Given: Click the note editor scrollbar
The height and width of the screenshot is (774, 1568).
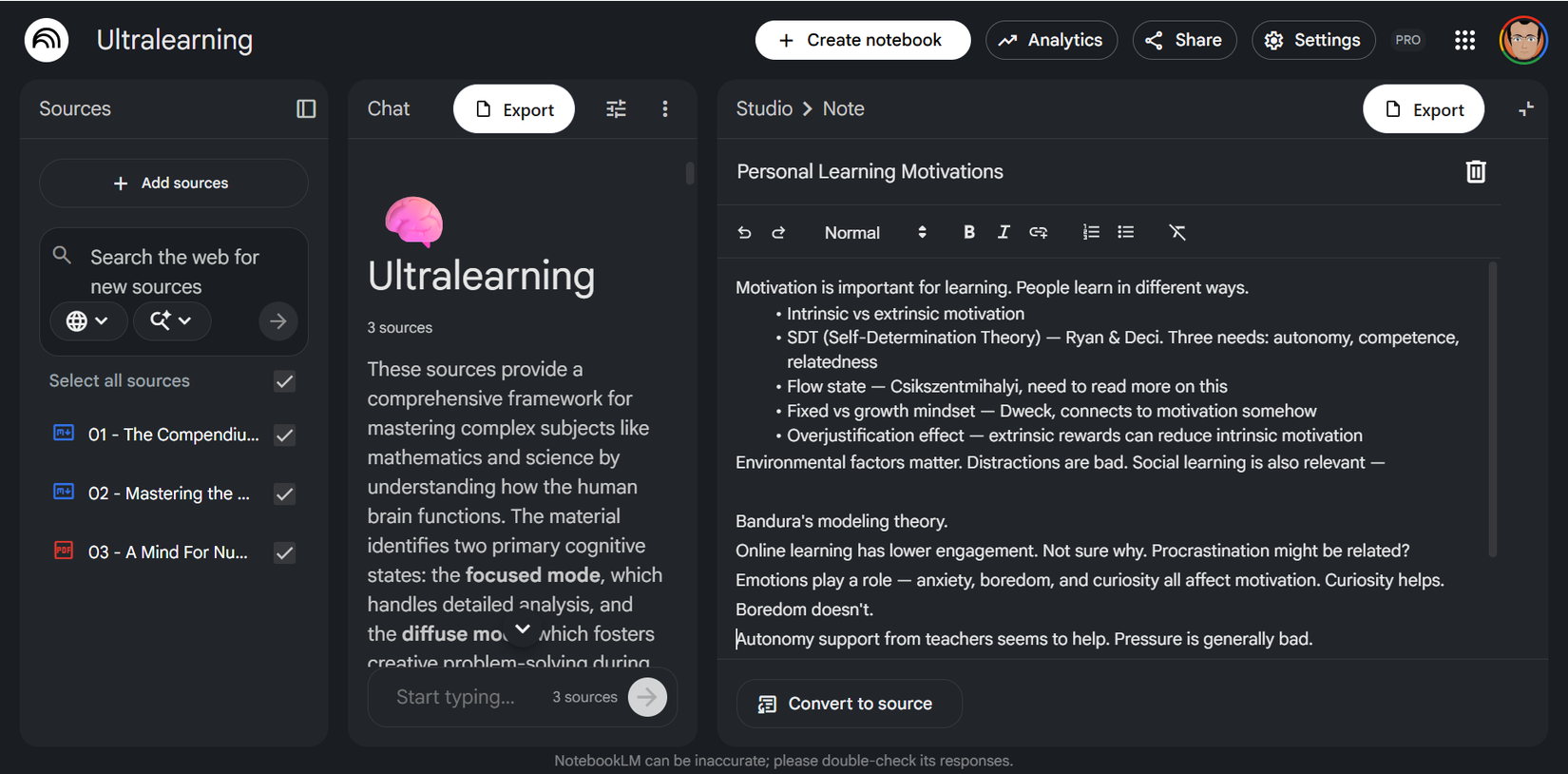Looking at the screenshot, I should pyautogui.click(x=1493, y=409).
